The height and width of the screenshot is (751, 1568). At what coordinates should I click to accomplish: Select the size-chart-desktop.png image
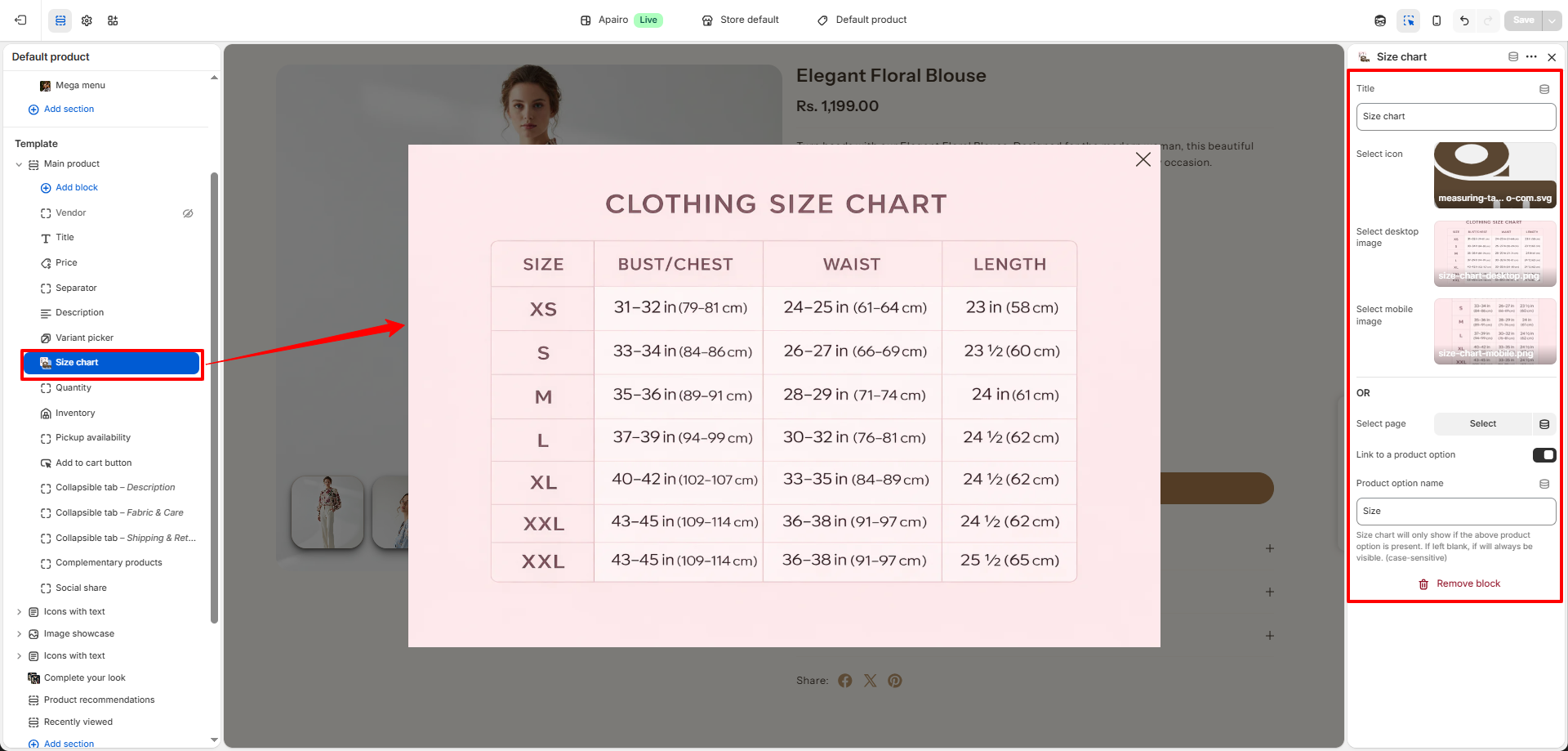pyautogui.click(x=1494, y=253)
